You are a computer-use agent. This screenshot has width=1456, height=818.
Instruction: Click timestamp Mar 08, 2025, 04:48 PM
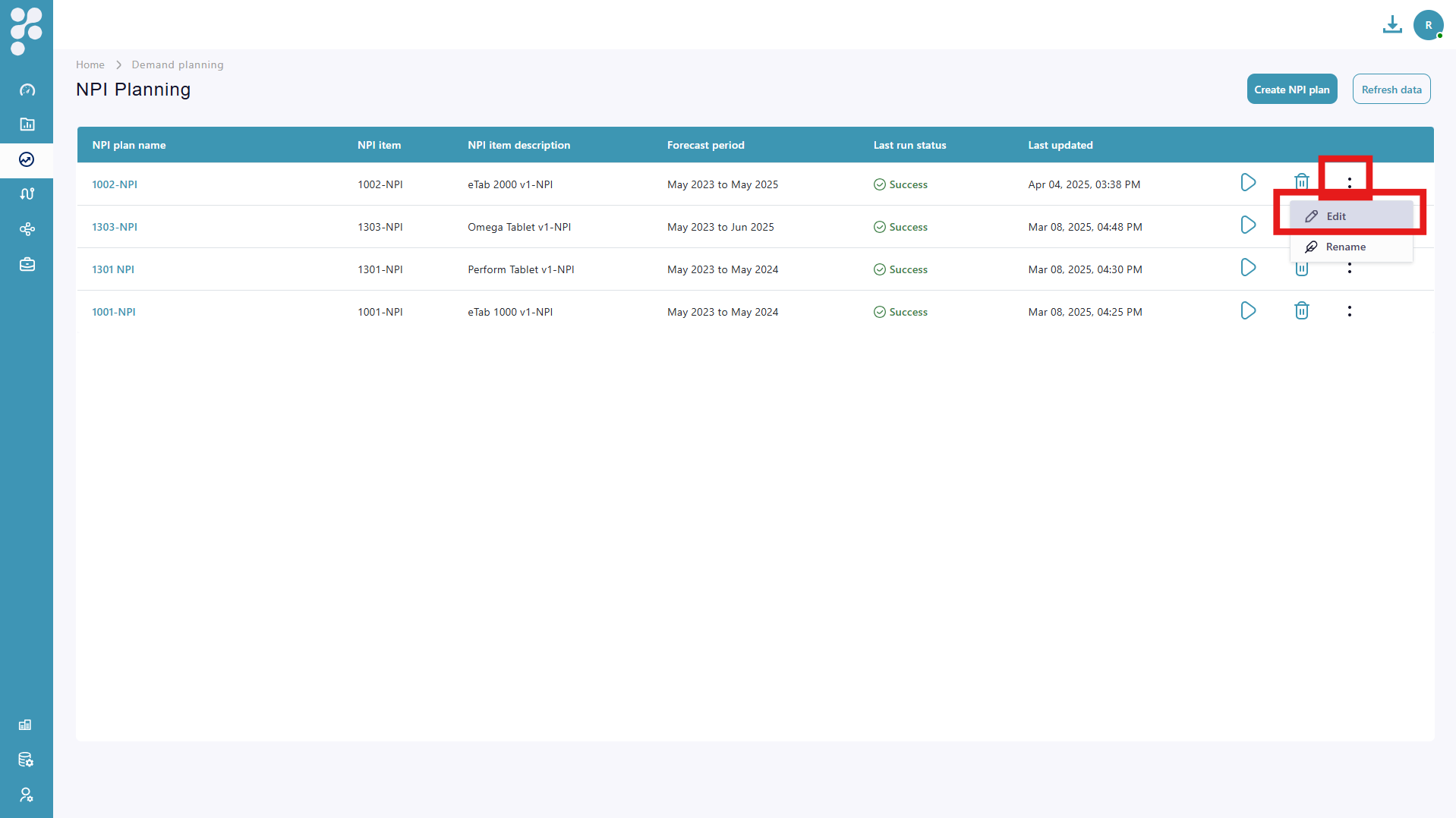pyautogui.click(x=1085, y=227)
